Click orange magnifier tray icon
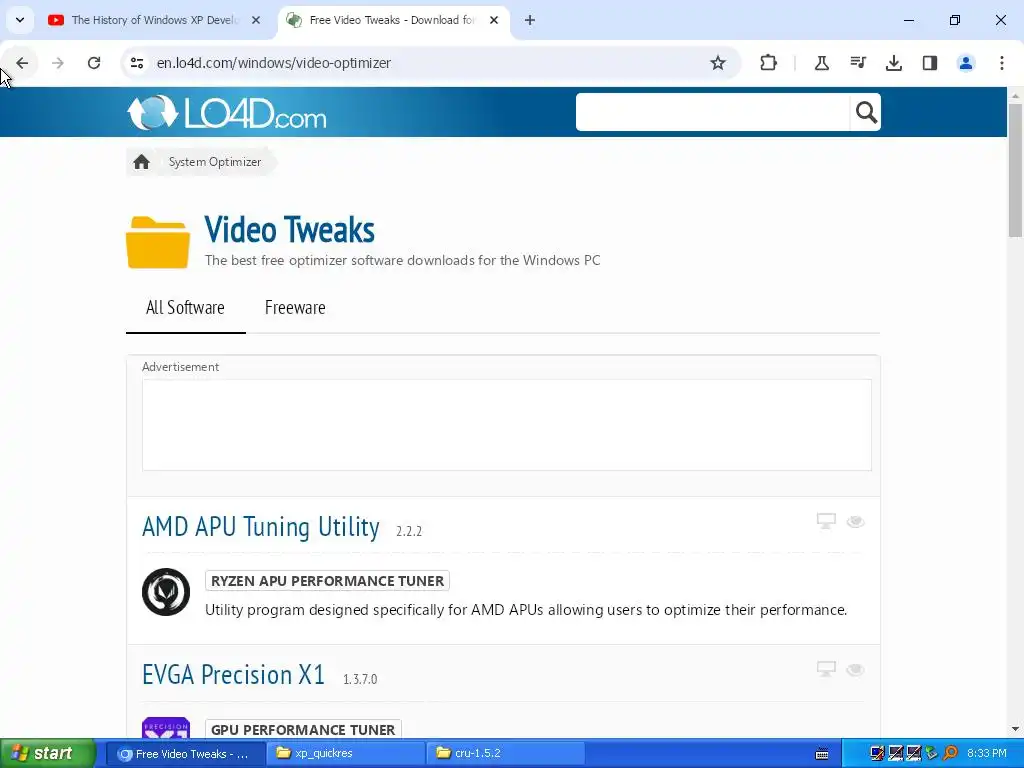 click(950, 754)
